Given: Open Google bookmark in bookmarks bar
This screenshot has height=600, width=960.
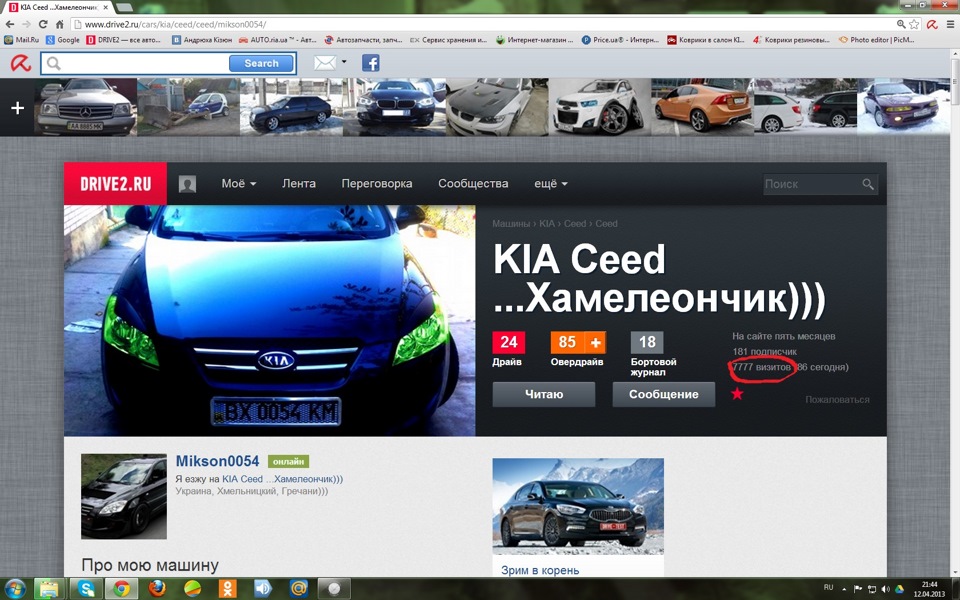Looking at the screenshot, I should [63, 40].
